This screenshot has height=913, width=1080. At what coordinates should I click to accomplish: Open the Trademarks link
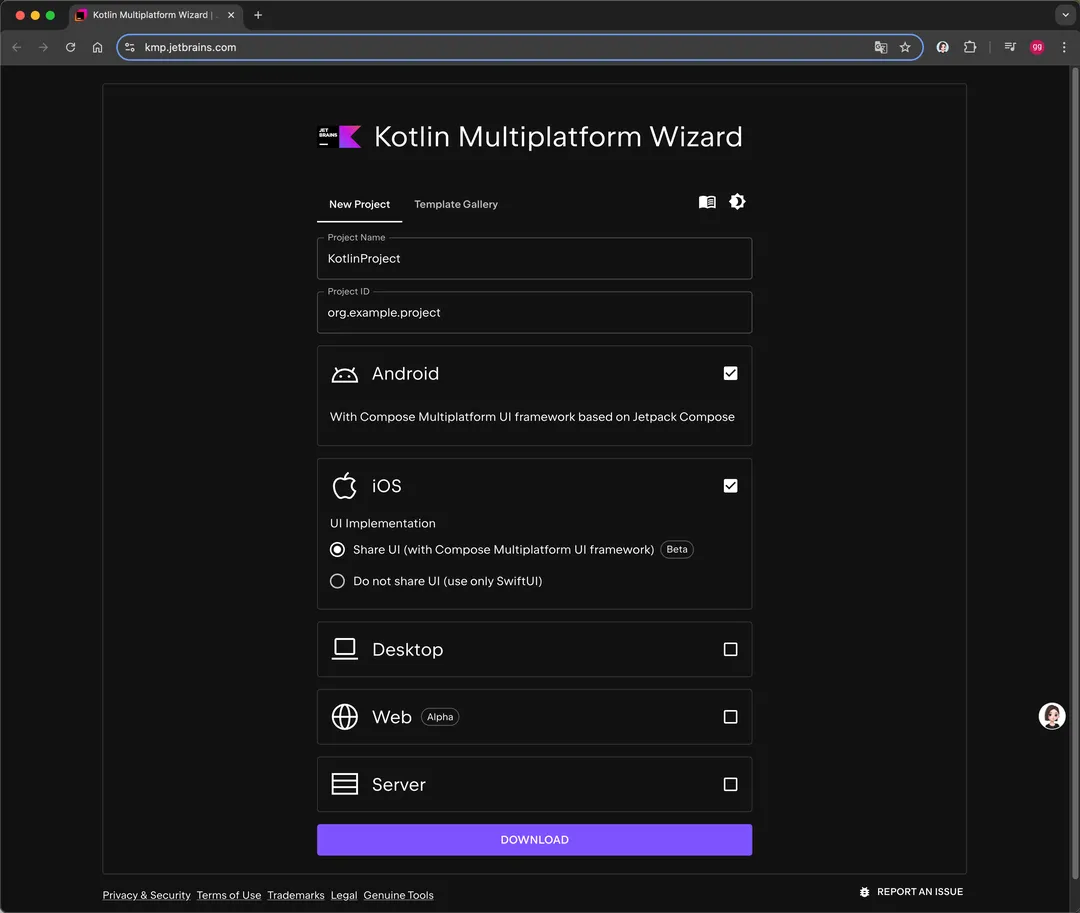pyautogui.click(x=295, y=895)
